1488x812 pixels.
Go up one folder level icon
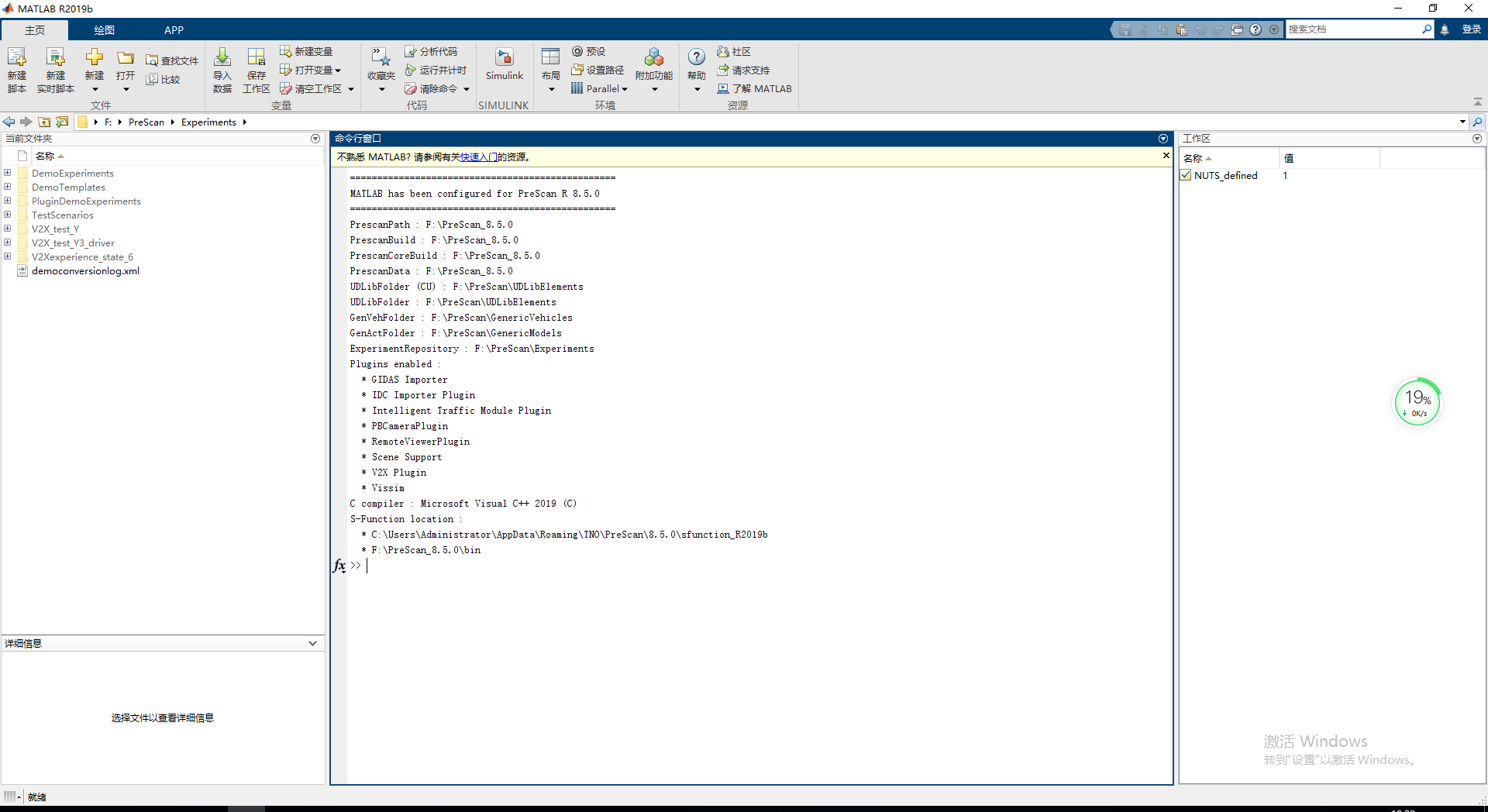[44, 122]
